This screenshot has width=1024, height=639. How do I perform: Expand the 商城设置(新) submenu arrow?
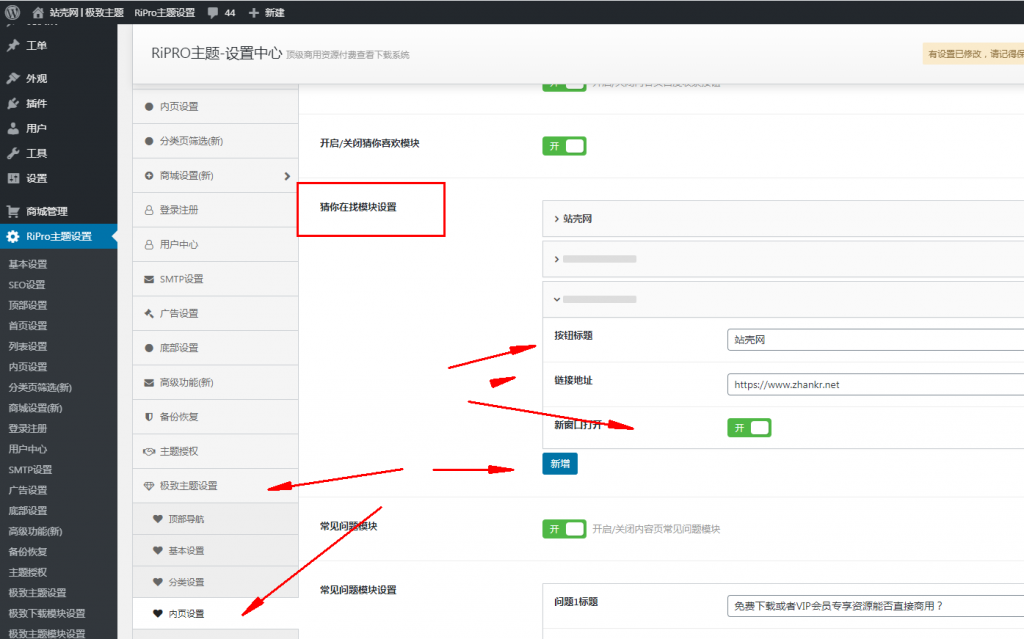coord(287,176)
